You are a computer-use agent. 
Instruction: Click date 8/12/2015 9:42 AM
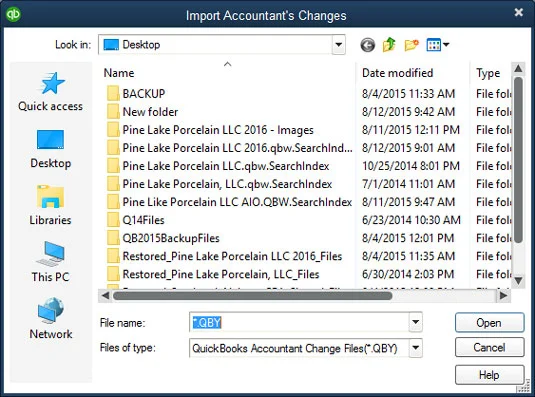click(408, 112)
